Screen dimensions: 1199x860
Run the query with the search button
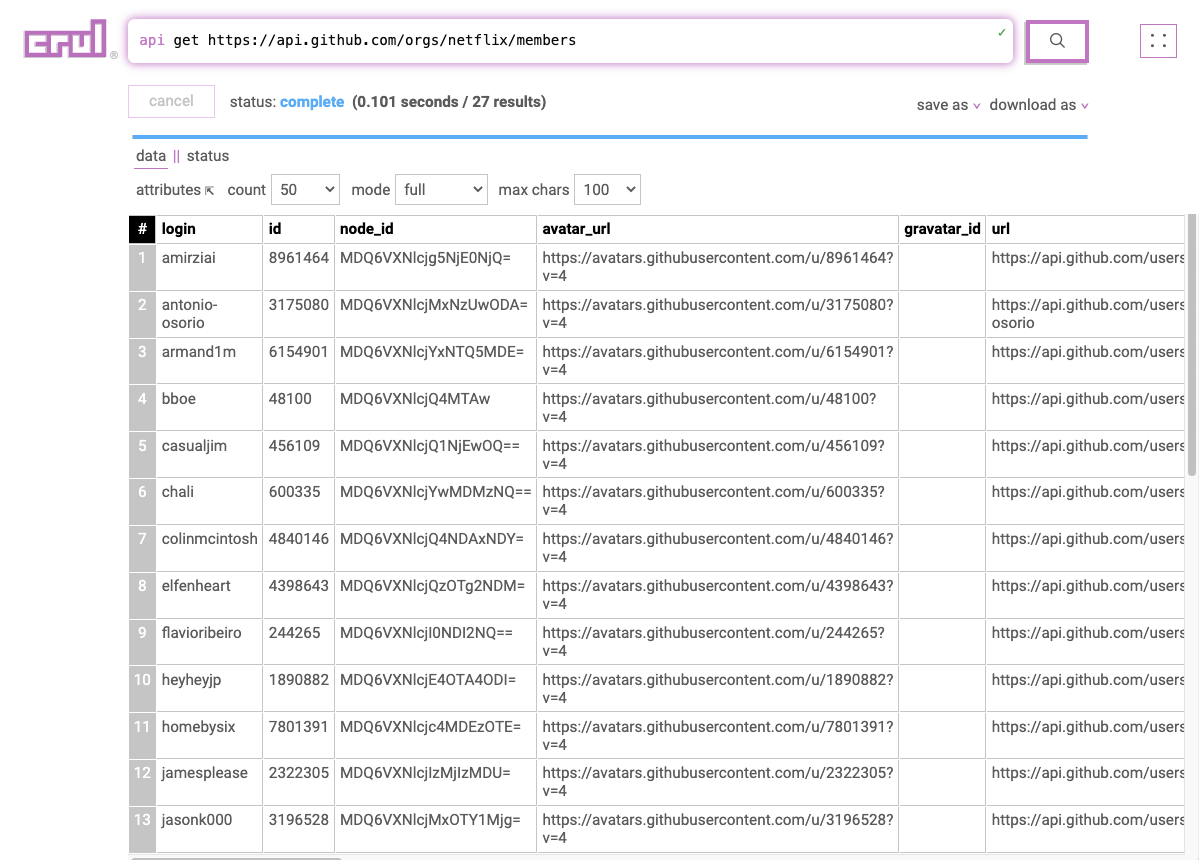click(1057, 41)
